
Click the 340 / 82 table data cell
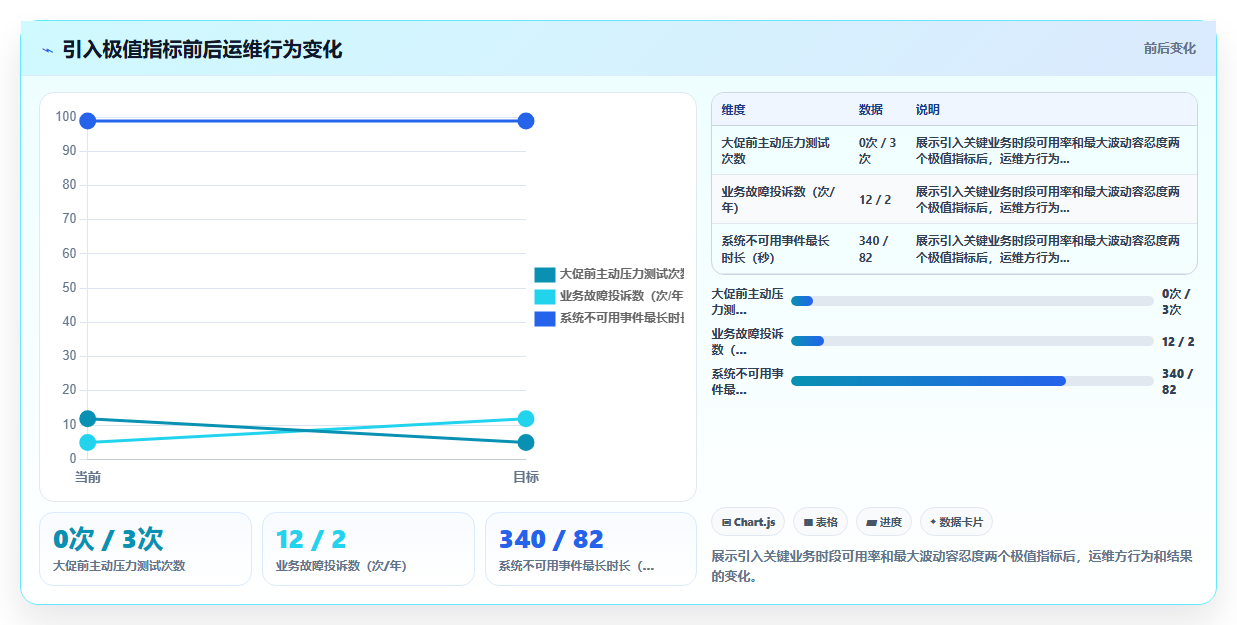(x=877, y=248)
